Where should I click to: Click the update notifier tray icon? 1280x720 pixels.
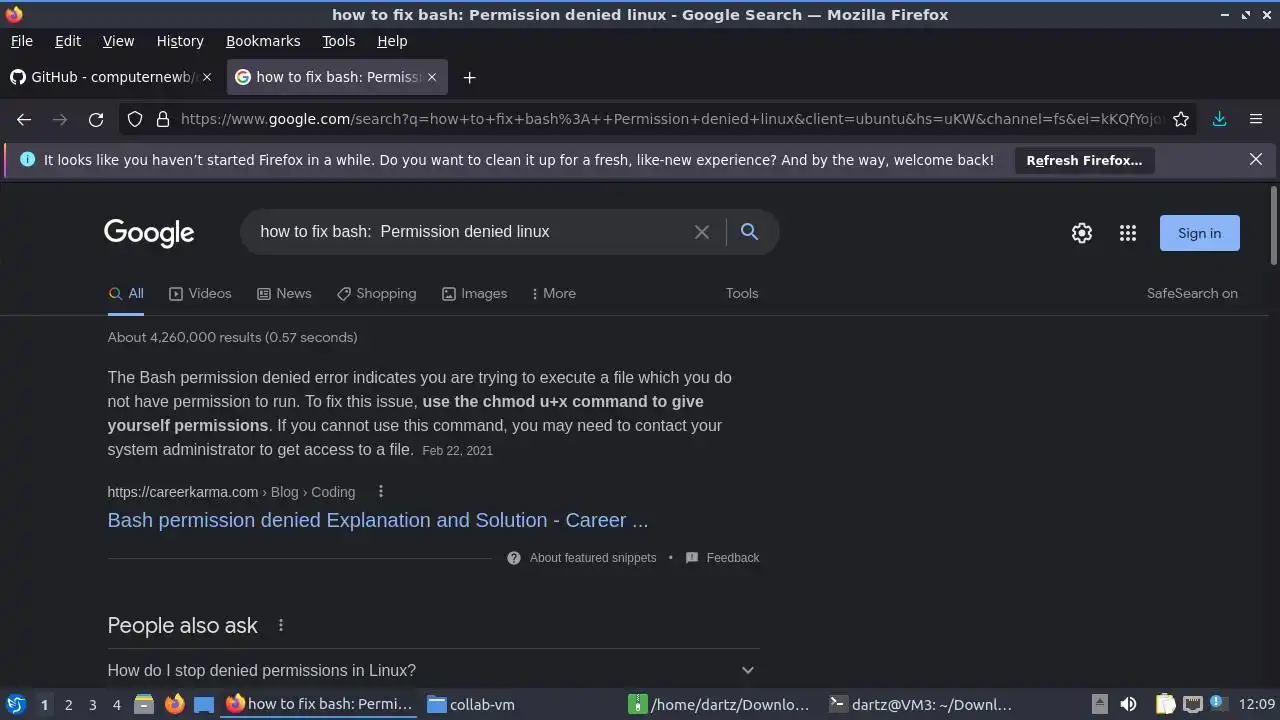click(1218, 704)
